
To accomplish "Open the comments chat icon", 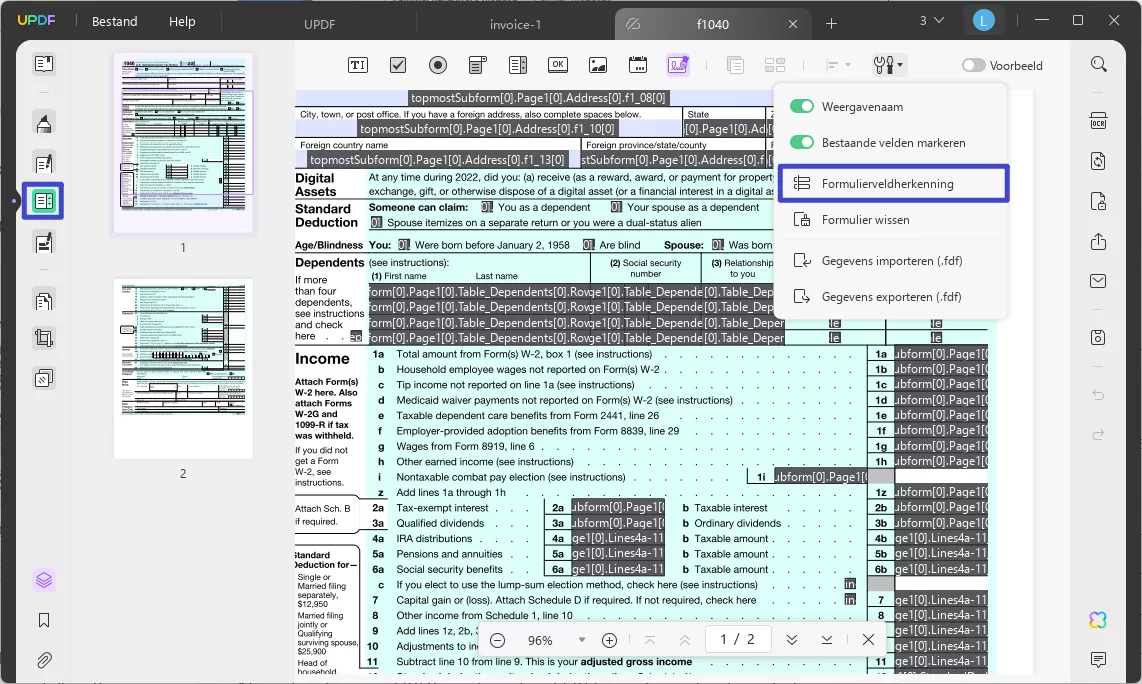I will (1098, 660).
